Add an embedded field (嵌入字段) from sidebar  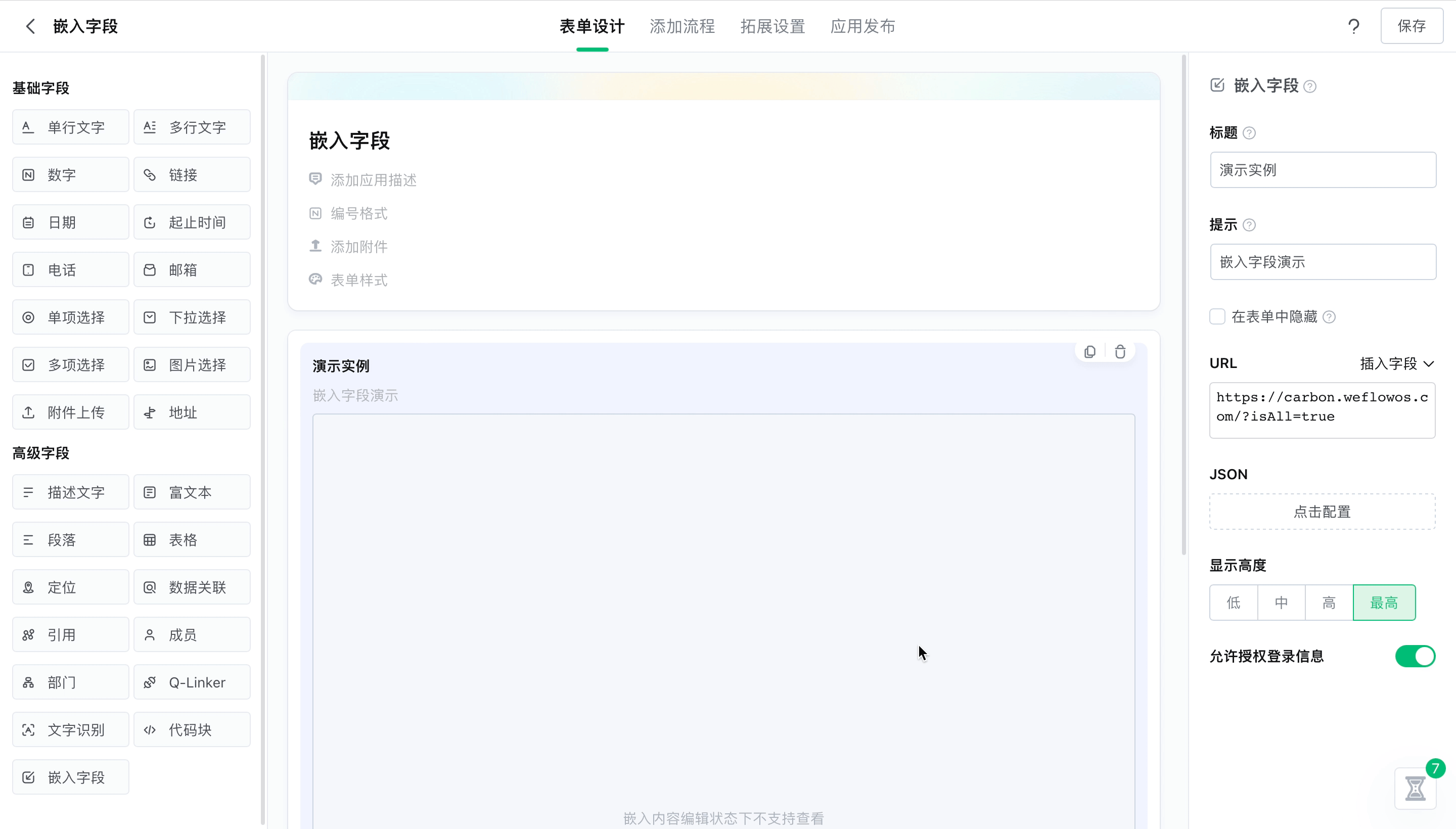[71, 777]
